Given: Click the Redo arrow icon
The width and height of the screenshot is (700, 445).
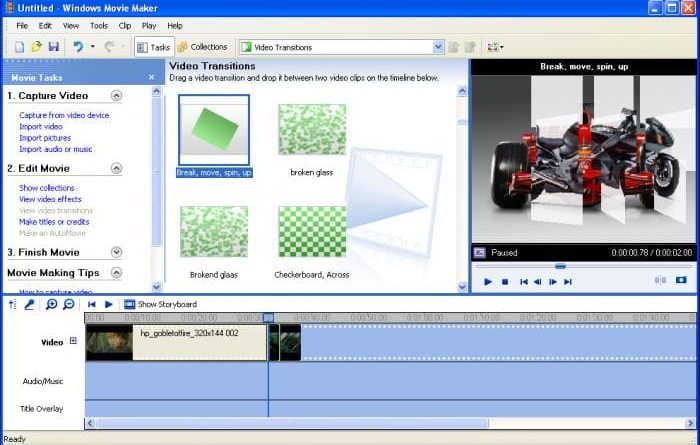Looking at the screenshot, I should tap(109, 46).
